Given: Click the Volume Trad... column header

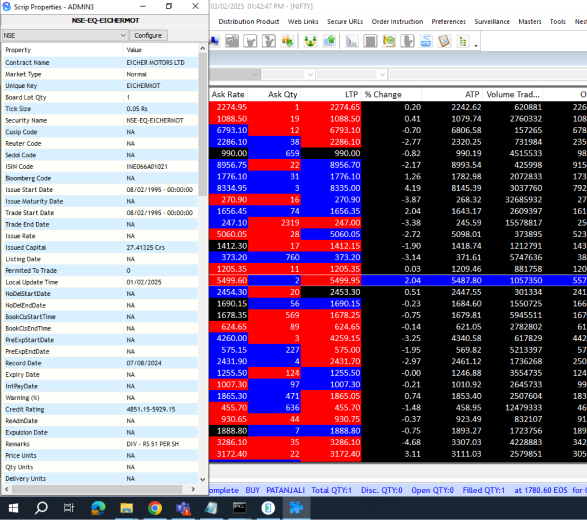Looking at the screenshot, I should point(513,94).
